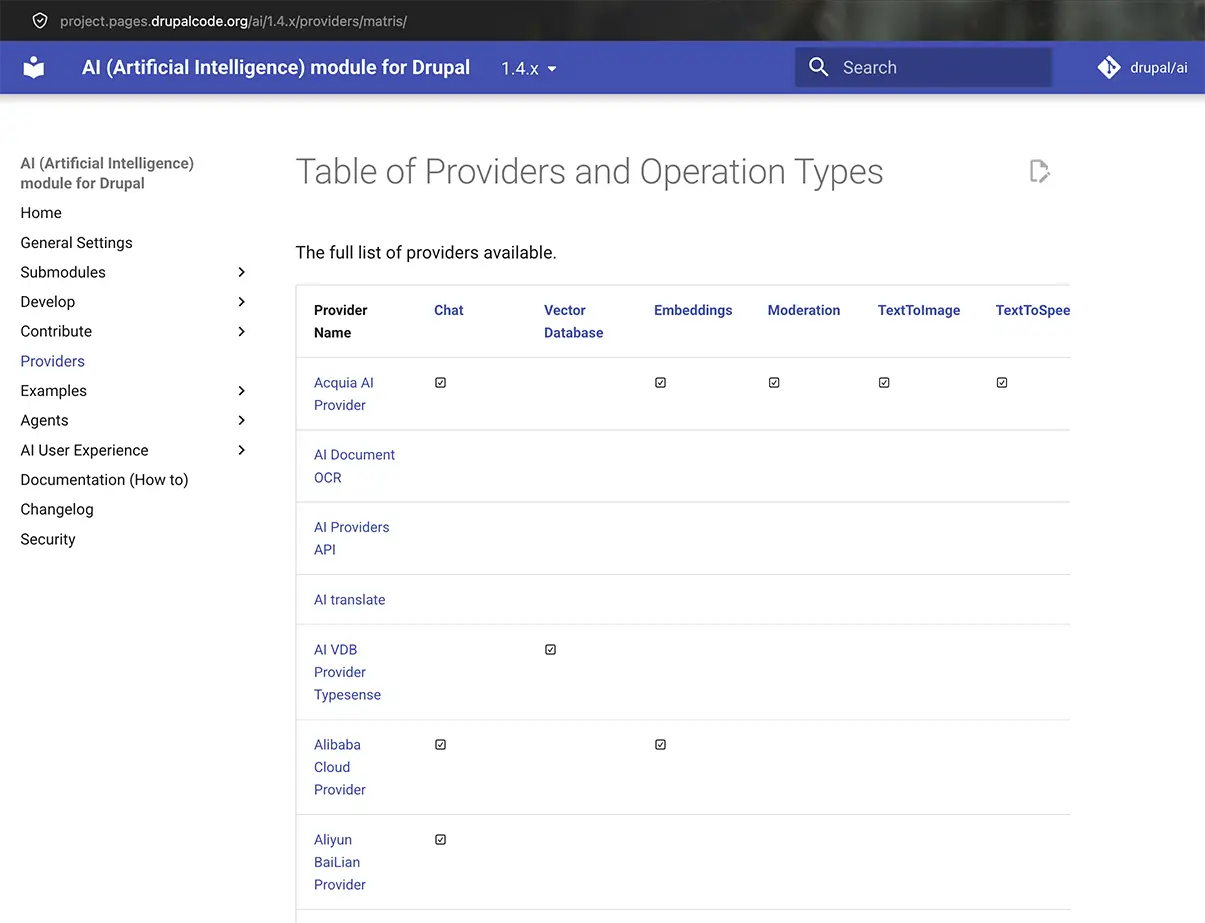The height and width of the screenshot is (923, 1205).
Task: Open the Security page
Action: click(x=48, y=539)
